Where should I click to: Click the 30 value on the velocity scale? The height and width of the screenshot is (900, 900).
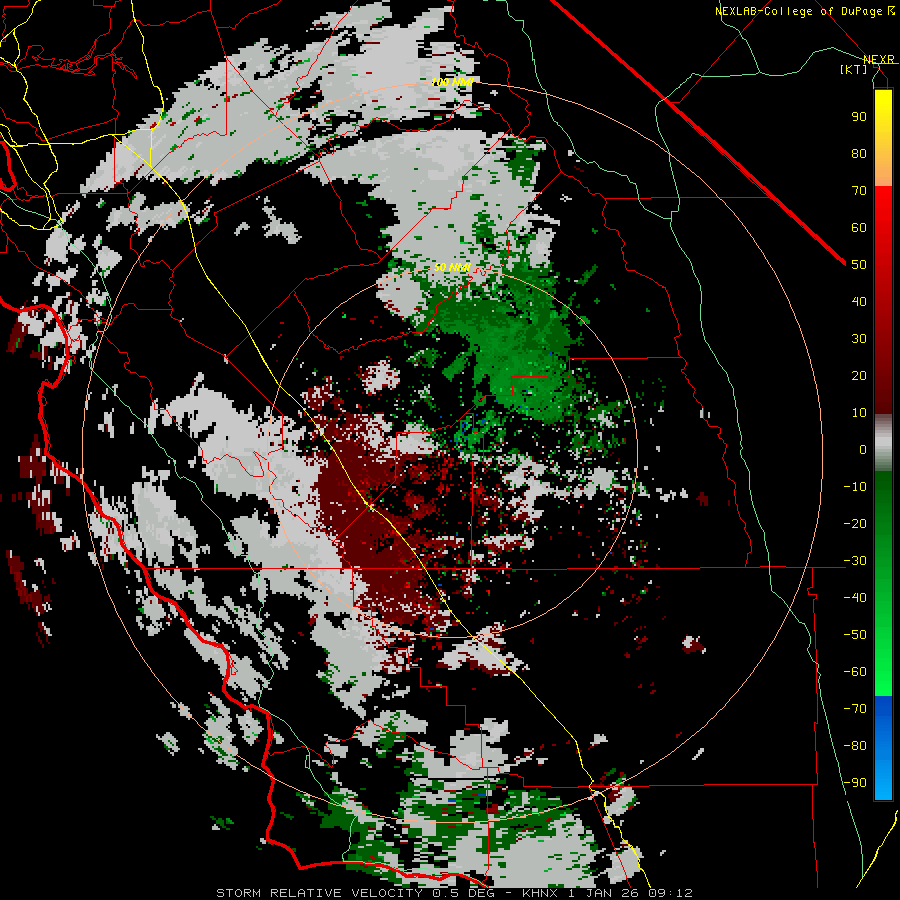coord(859,339)
